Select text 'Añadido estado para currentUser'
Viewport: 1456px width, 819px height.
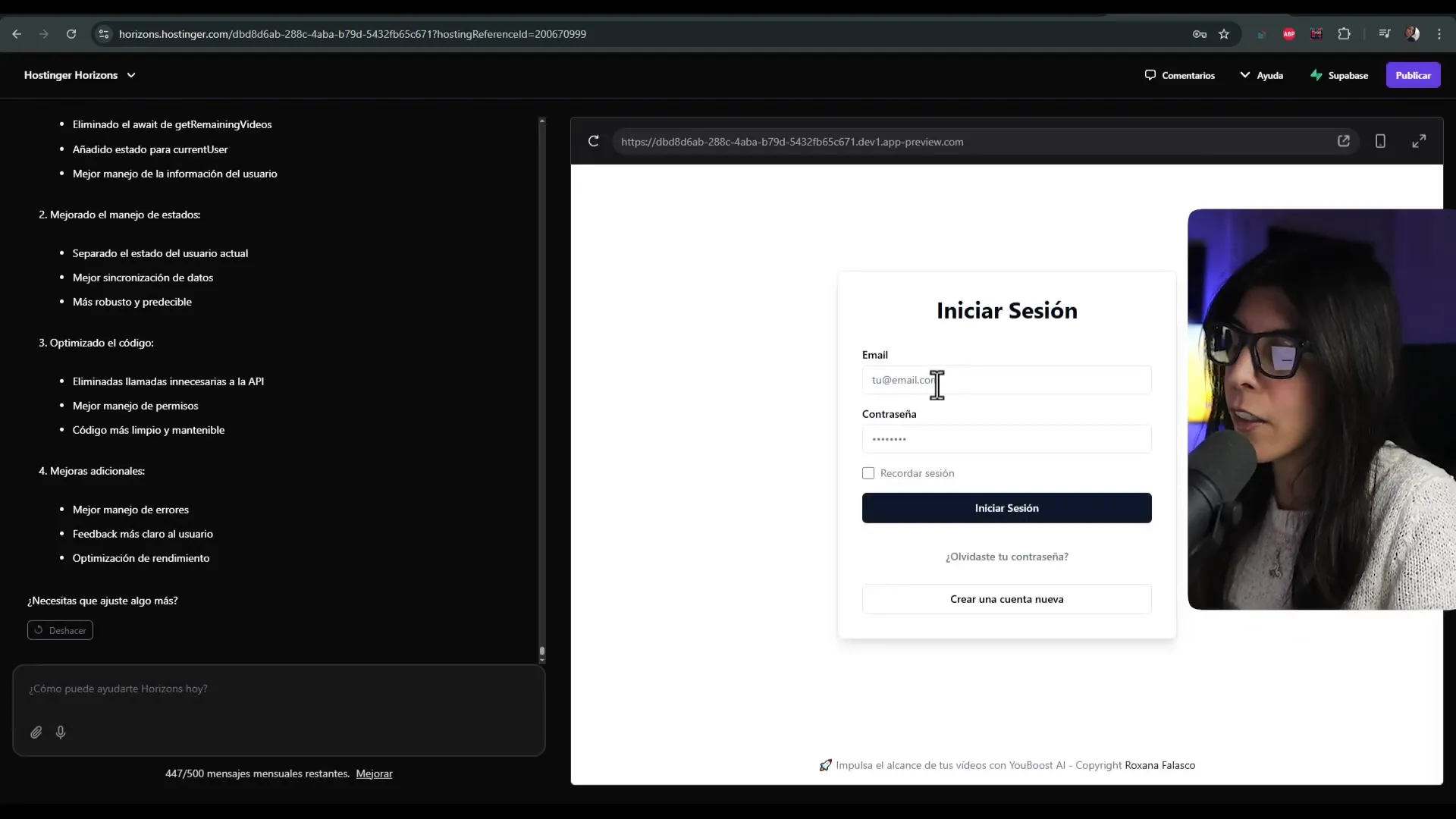(150, 149)
